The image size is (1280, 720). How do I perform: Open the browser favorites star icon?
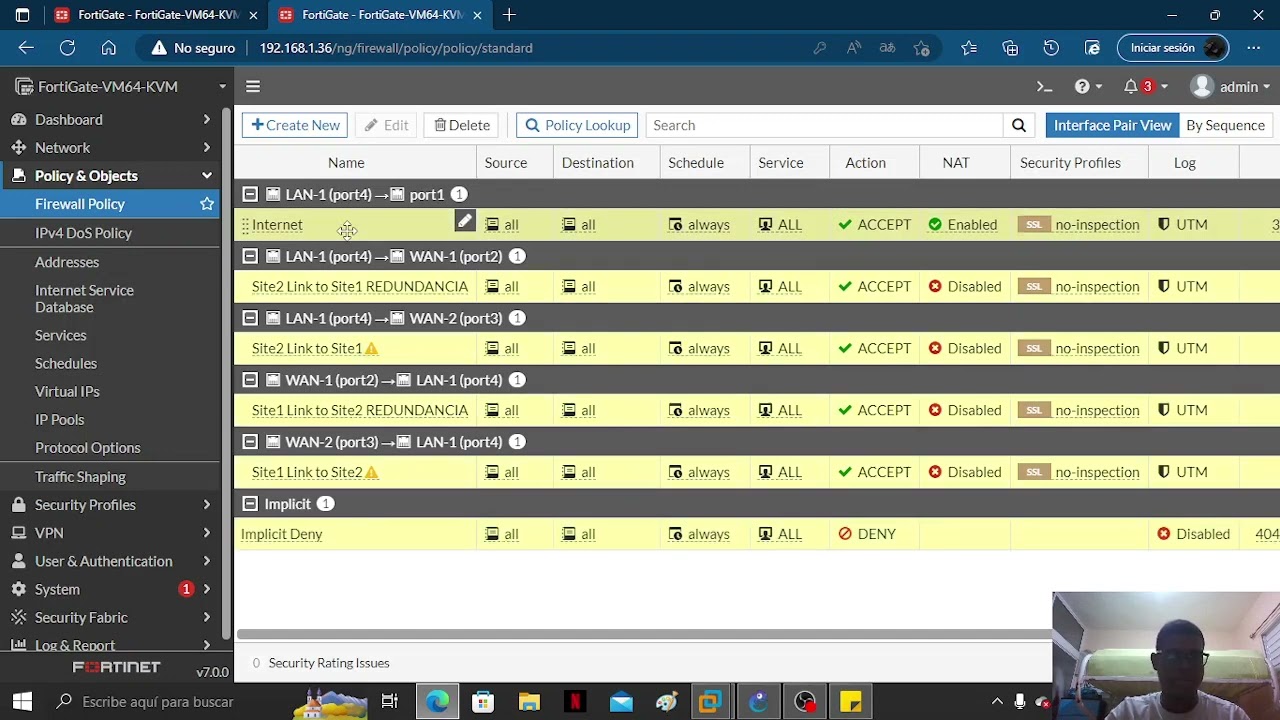point(969,48)
